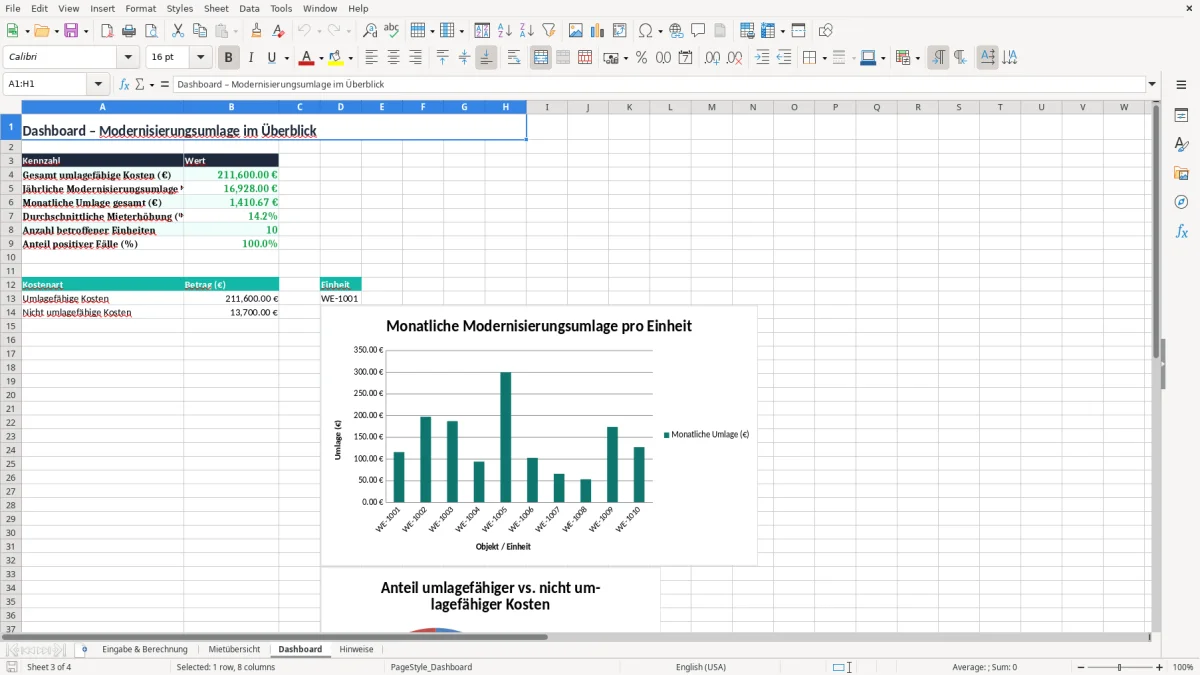This screenshot has width=1200, height=675.
Task: Open background color dropdown arrow
Action: click(351, 58)
